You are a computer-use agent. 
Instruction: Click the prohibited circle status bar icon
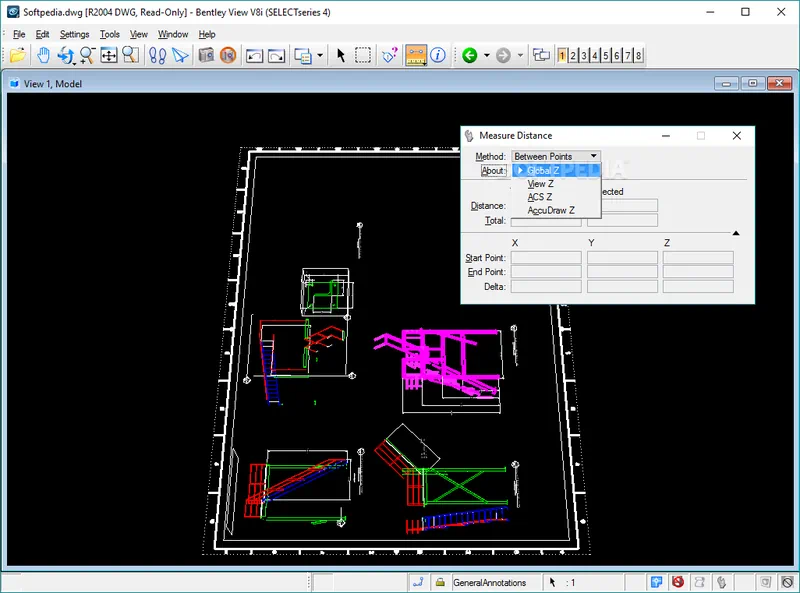[x=787, y=582]
